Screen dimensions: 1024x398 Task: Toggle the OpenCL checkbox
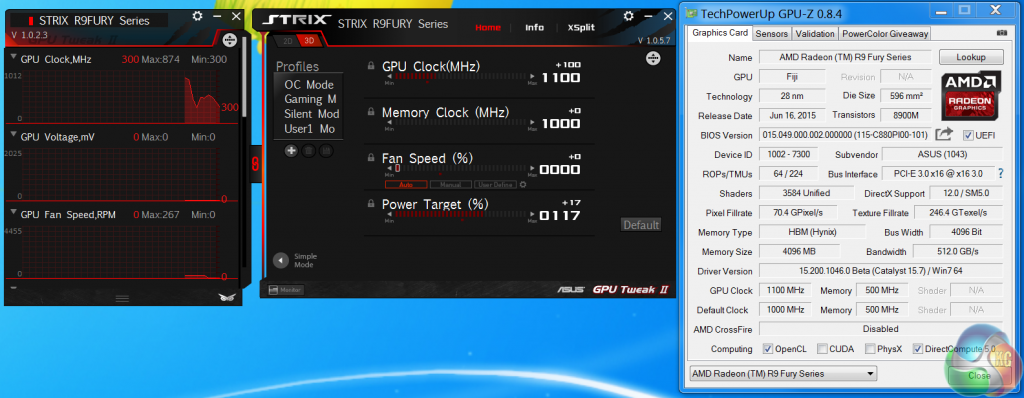point(768,349)
